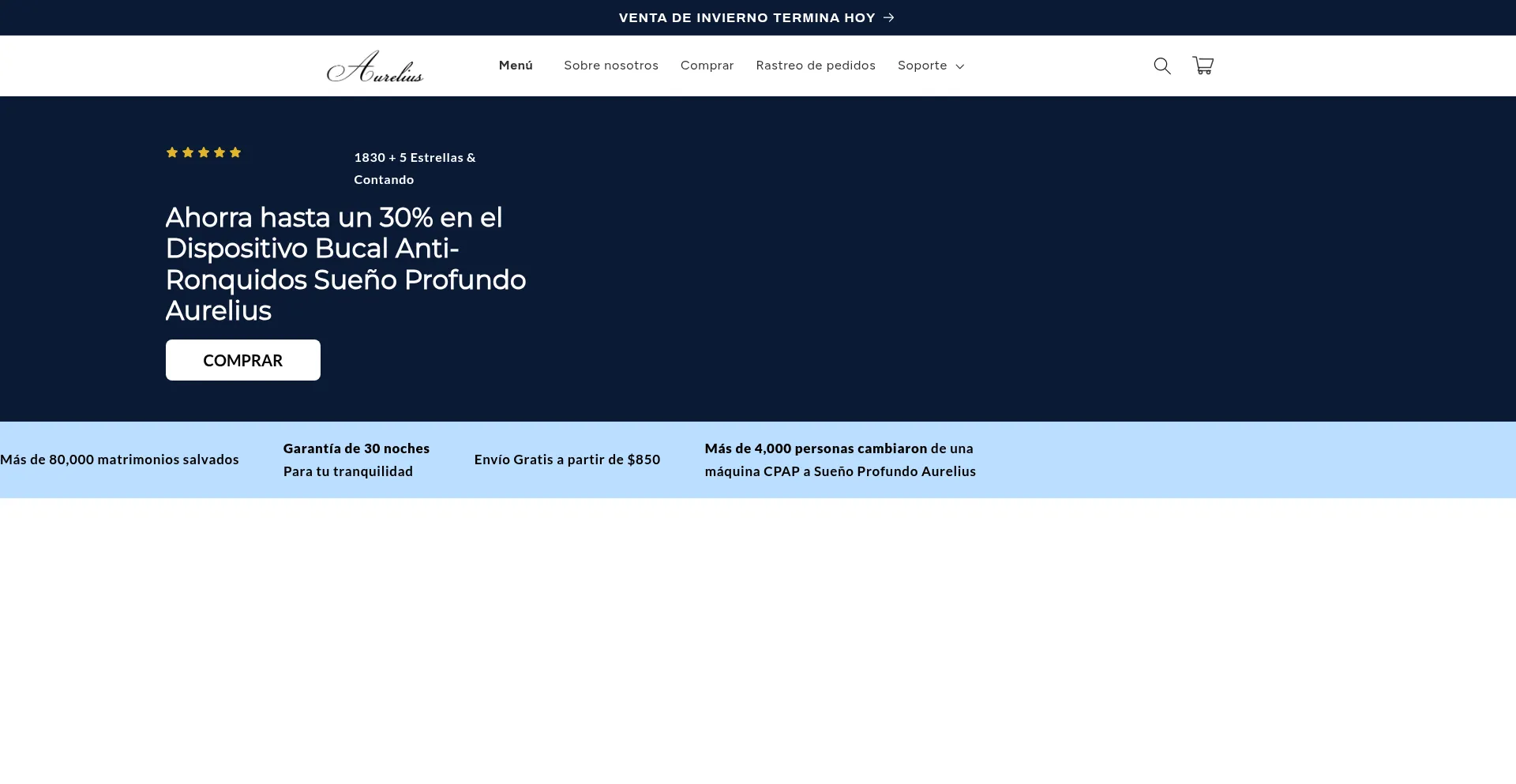Go to Sobre nosotros page
The width and height of the screenshot is (1516, 784).
[610, 66]
